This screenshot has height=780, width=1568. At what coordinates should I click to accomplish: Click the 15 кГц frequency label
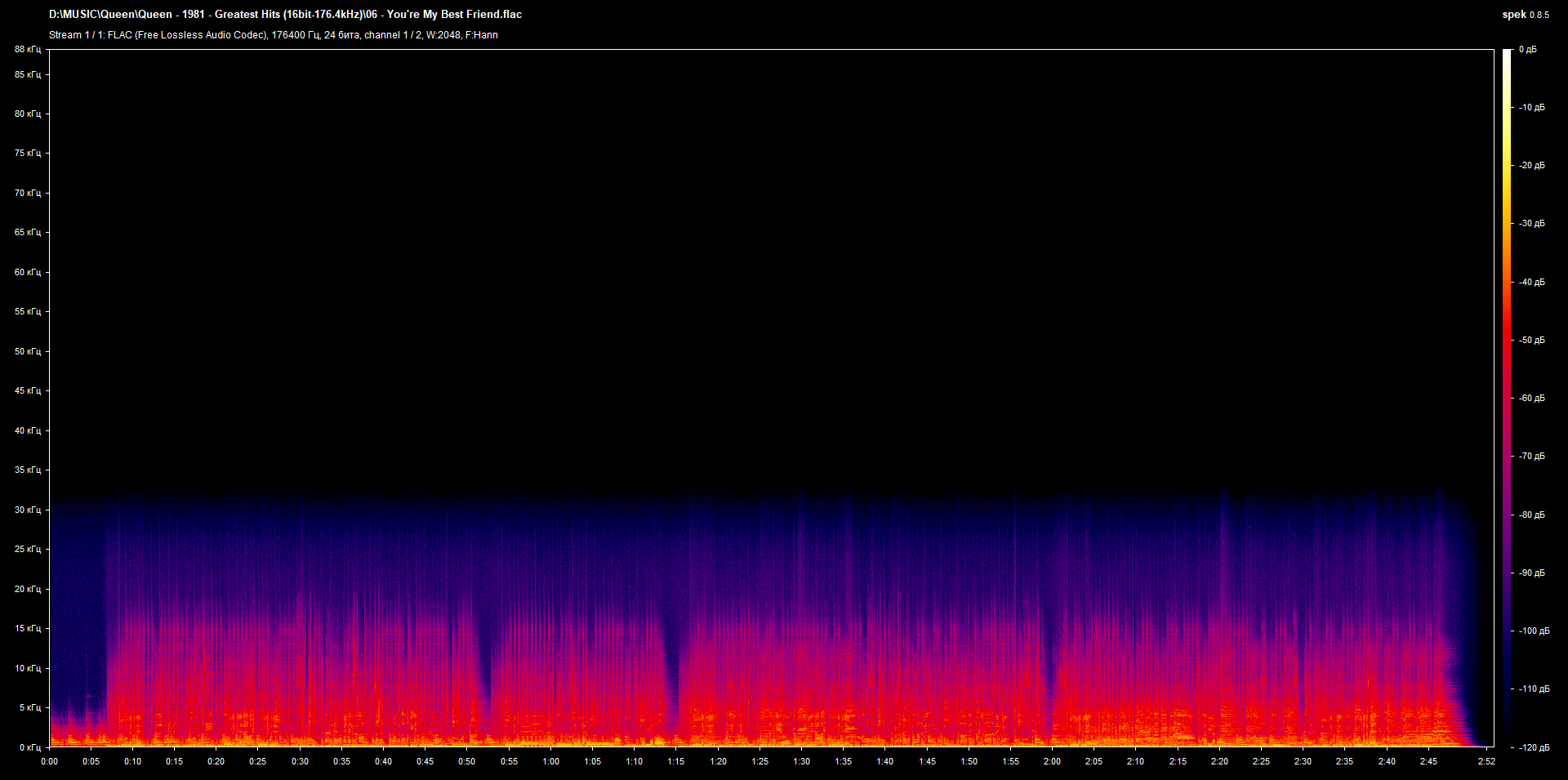(x=27, y=628)
